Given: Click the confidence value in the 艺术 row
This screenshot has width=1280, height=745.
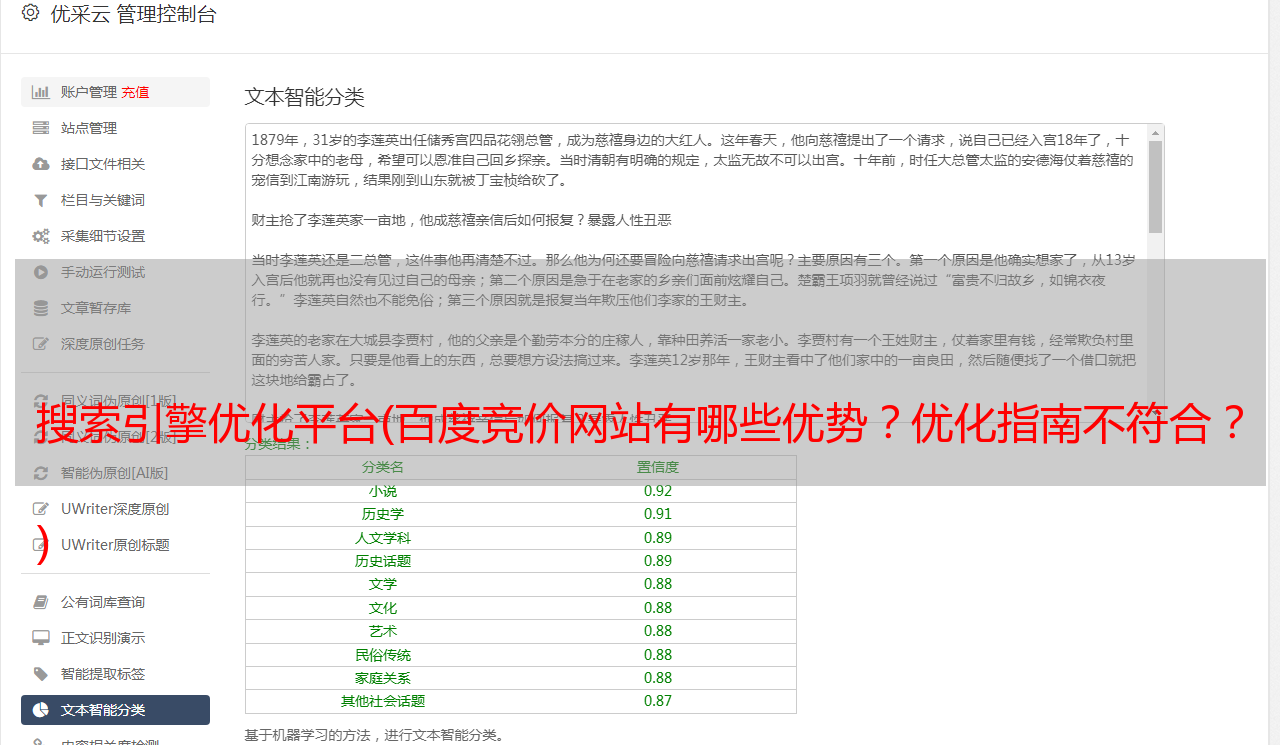Looking at the screenshot, I should point(658,631).
